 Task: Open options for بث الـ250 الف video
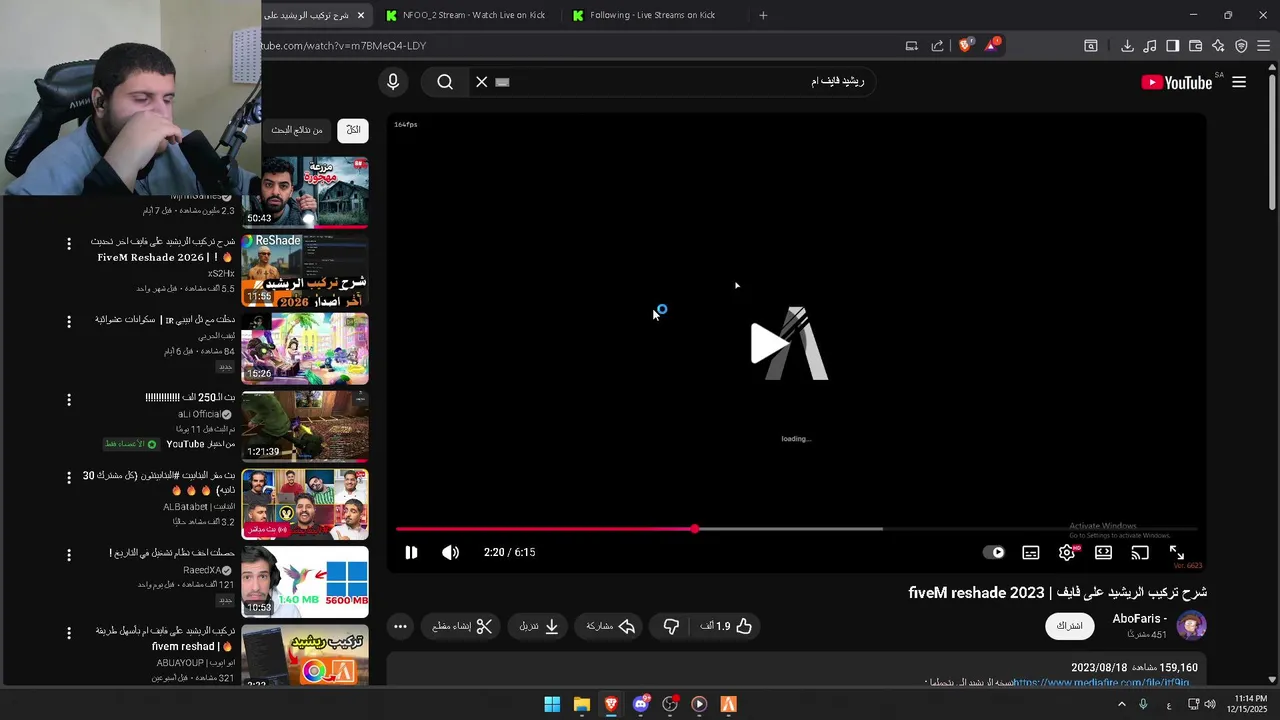point(69,400)
